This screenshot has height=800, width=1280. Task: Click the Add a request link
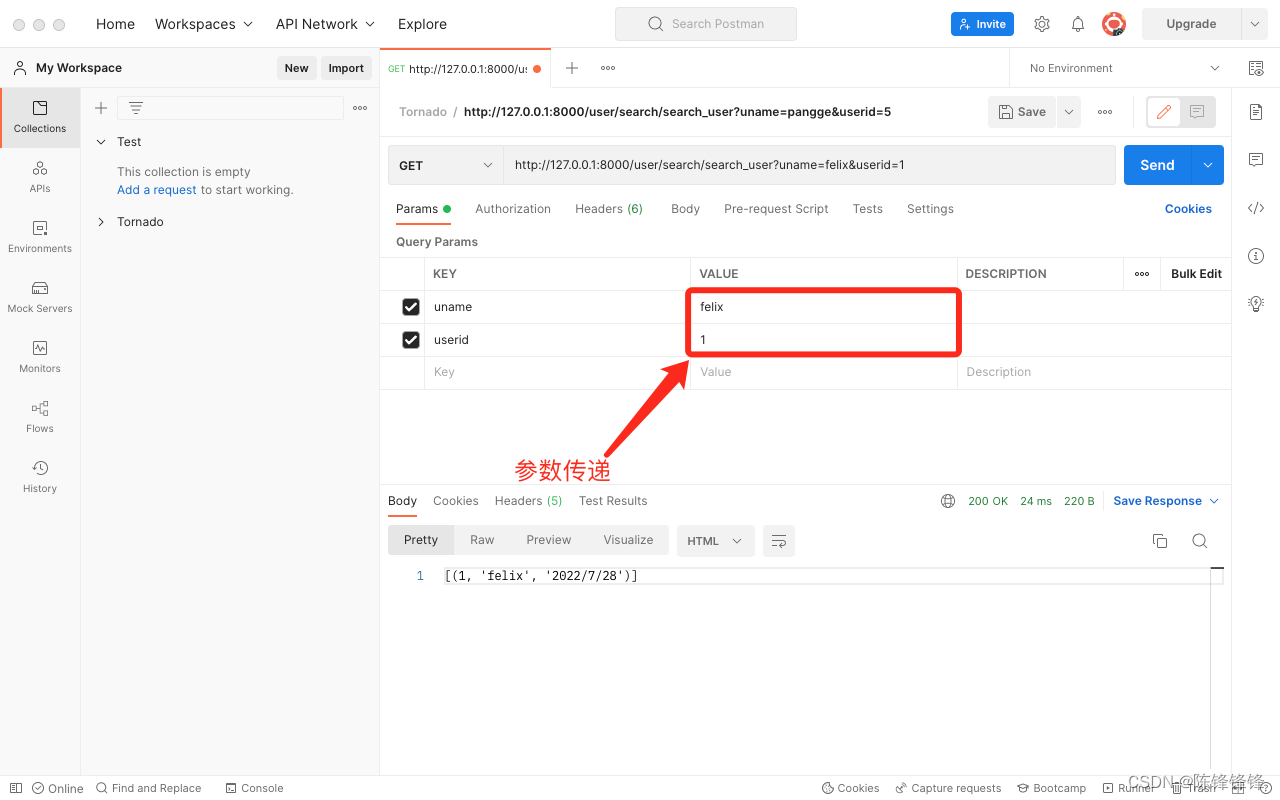point(157,190)
